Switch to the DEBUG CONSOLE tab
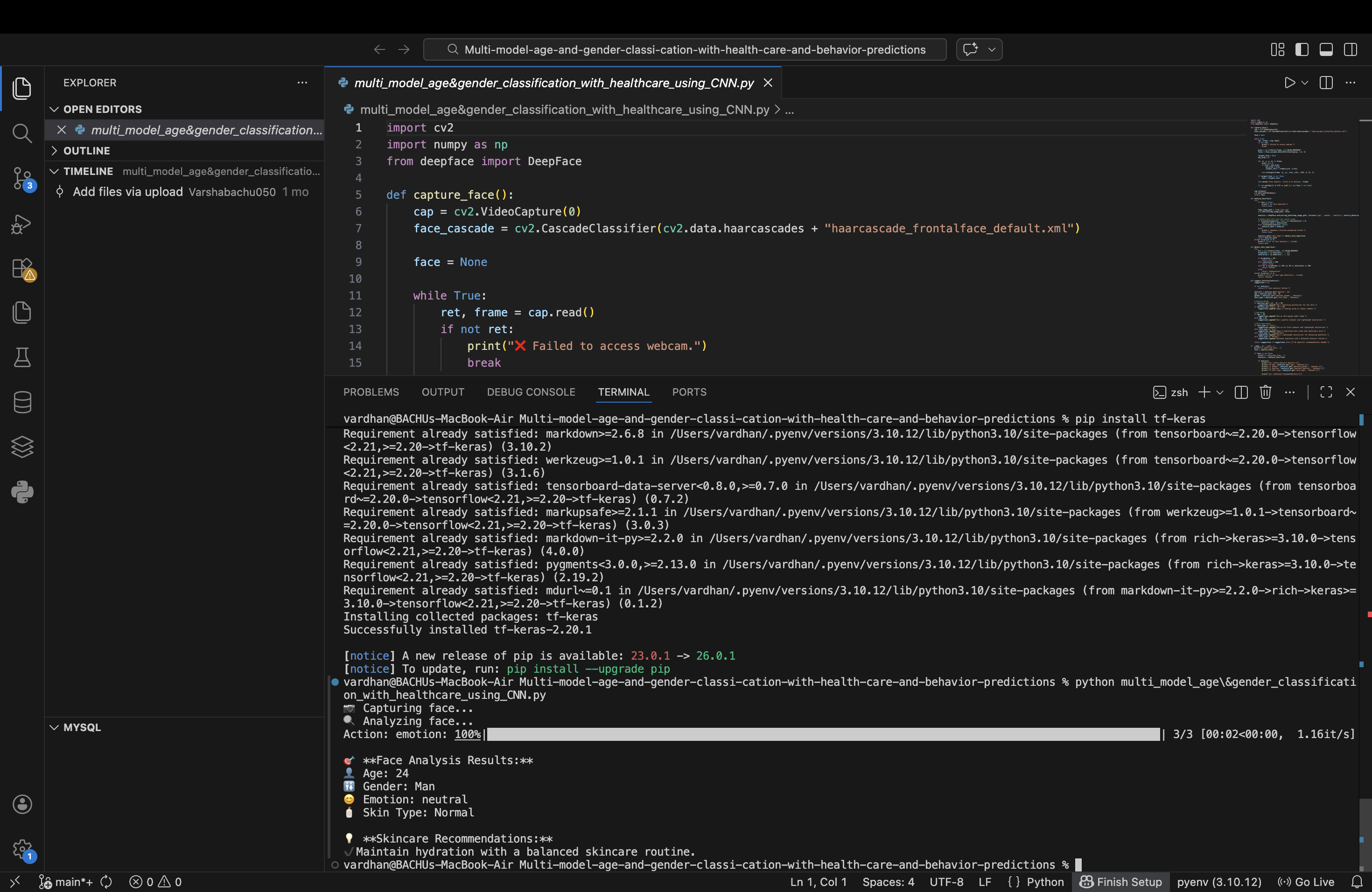This screenshot has width=1372, height=892. point(530,392)
